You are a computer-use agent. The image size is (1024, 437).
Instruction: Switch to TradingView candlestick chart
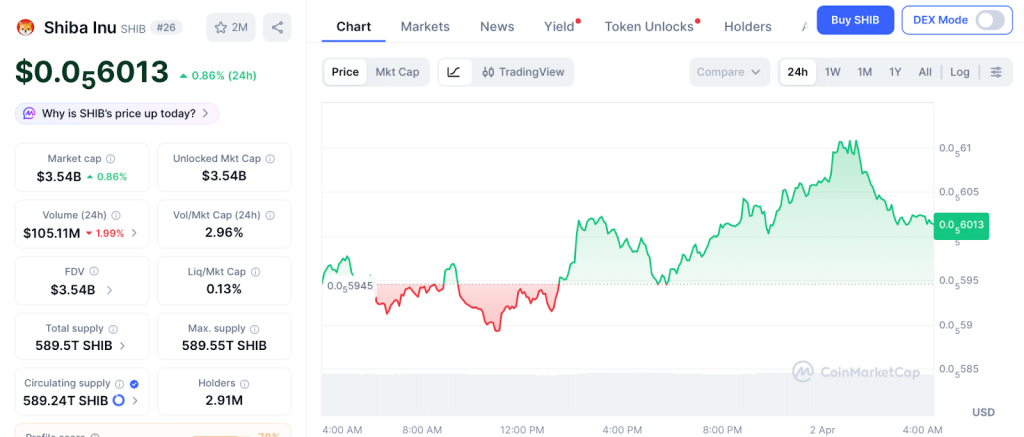[x=522, y=72]
